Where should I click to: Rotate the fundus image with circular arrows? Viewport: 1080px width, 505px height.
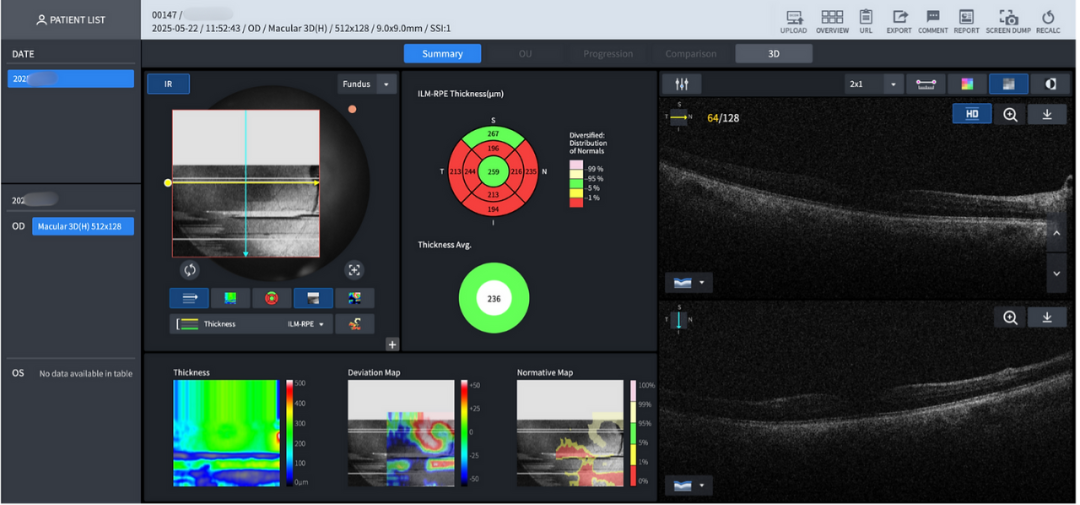point(190,269)
